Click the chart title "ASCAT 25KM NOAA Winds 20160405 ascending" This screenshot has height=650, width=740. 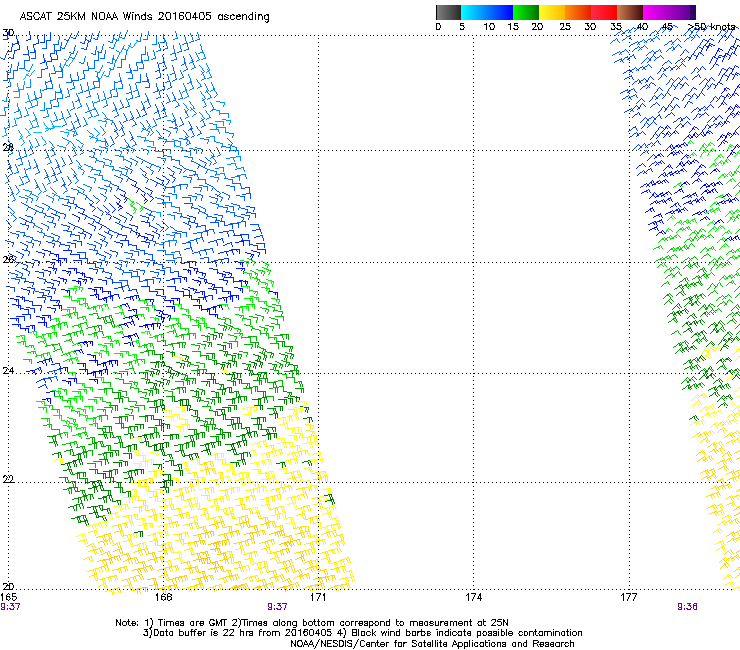(144, 17)
